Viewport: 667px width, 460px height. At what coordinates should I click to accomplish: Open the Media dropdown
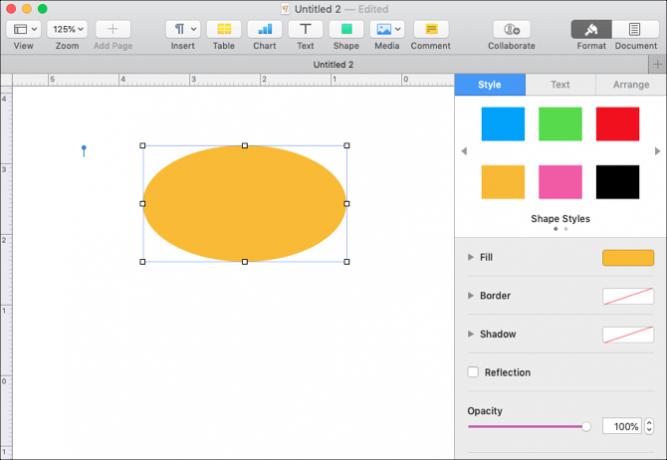pyautogui.click(x=387, y=29)
